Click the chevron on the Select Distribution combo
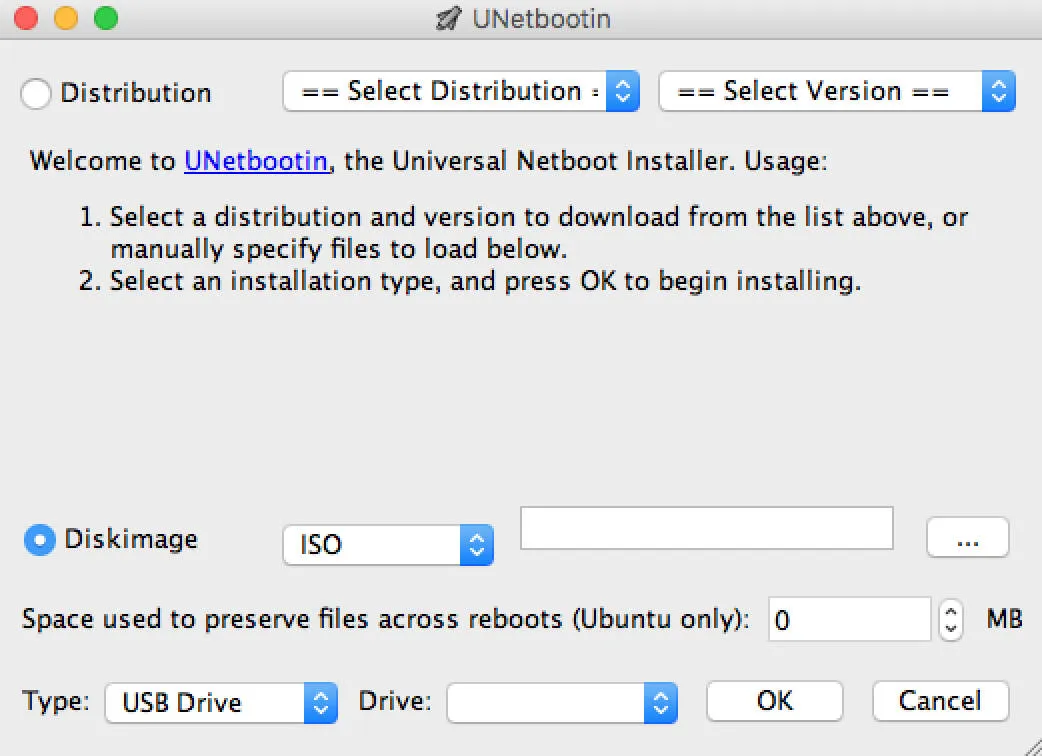 pyautogui.click(x=625, y=91)
